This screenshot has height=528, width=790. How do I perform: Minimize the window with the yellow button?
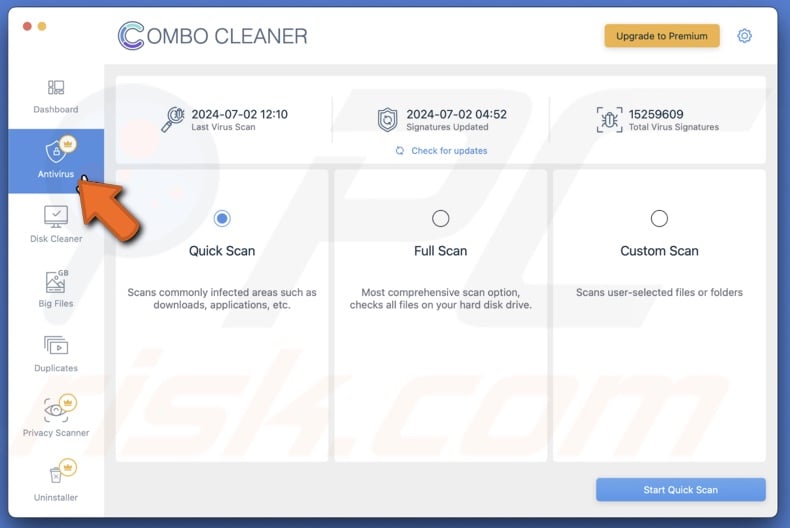[x=42, y=26]
